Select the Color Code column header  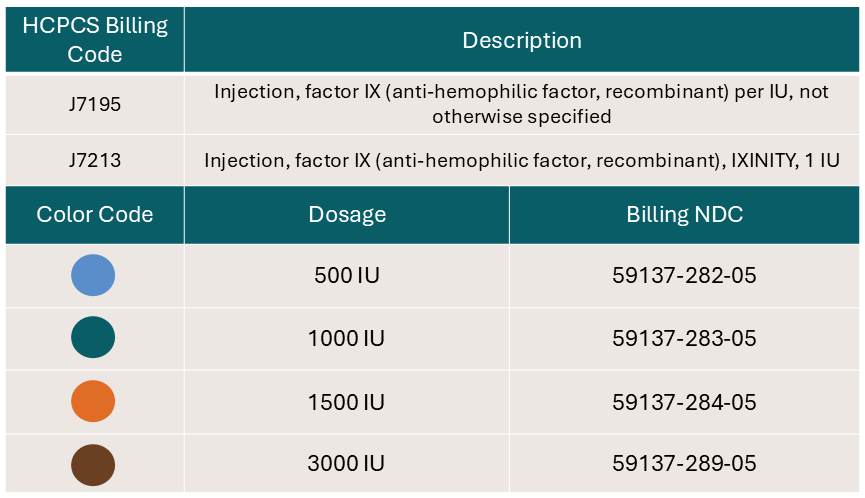tap(95, 215)
